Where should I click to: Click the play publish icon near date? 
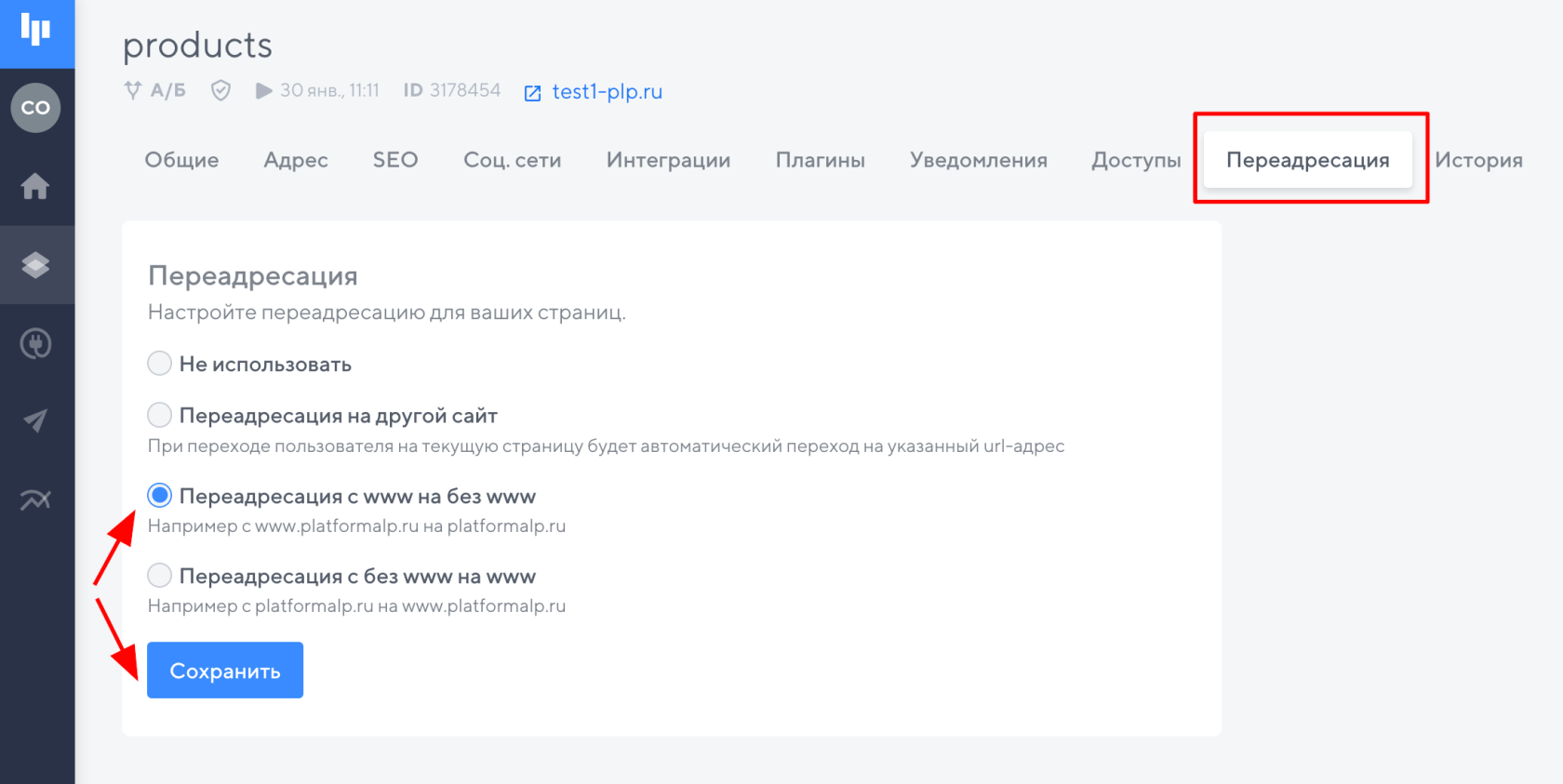[264, 90]
